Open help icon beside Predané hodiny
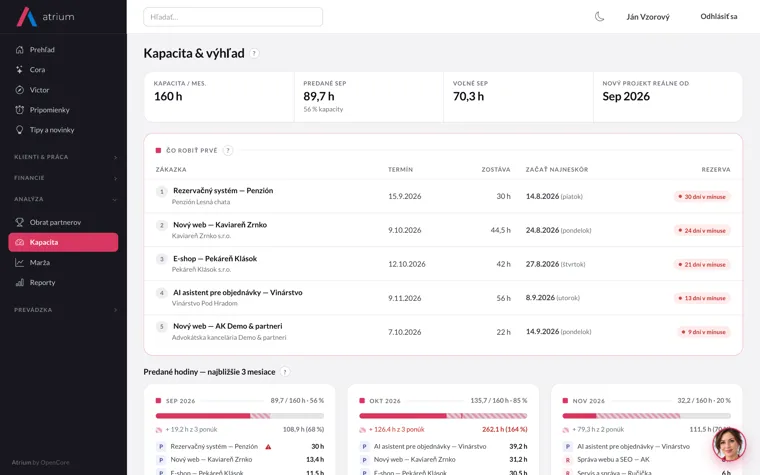Screen dimensions: 760x475 (x=285, y=372)
